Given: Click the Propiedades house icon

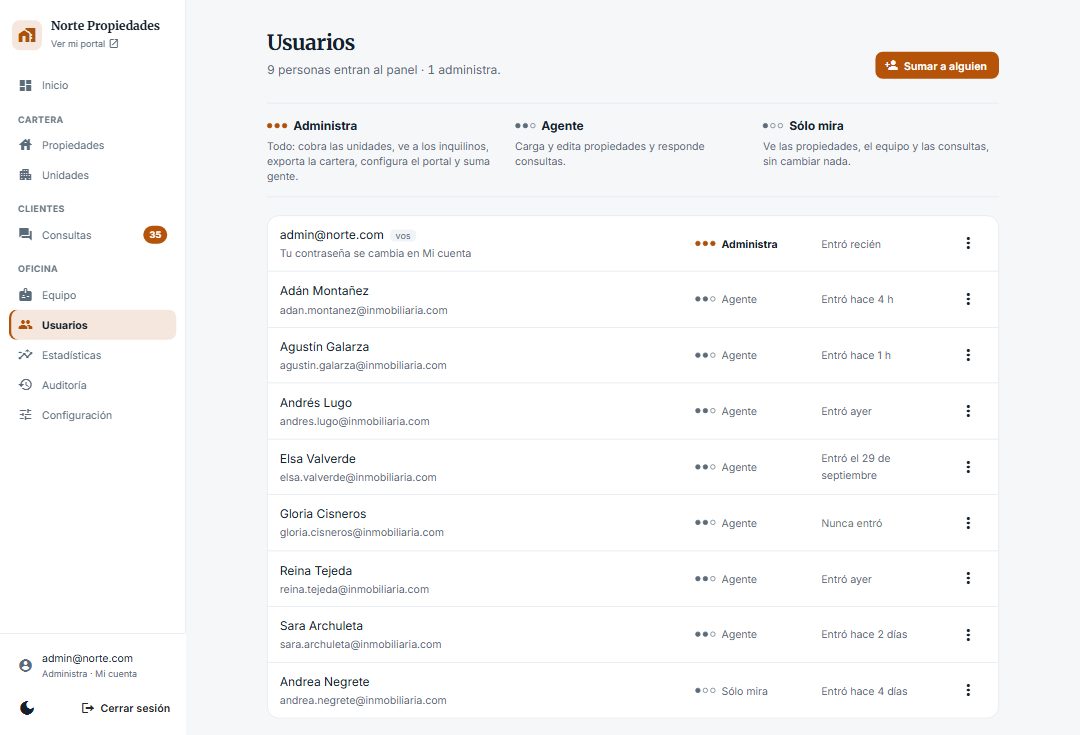Looking at the screenshot, I should point(25,145).
